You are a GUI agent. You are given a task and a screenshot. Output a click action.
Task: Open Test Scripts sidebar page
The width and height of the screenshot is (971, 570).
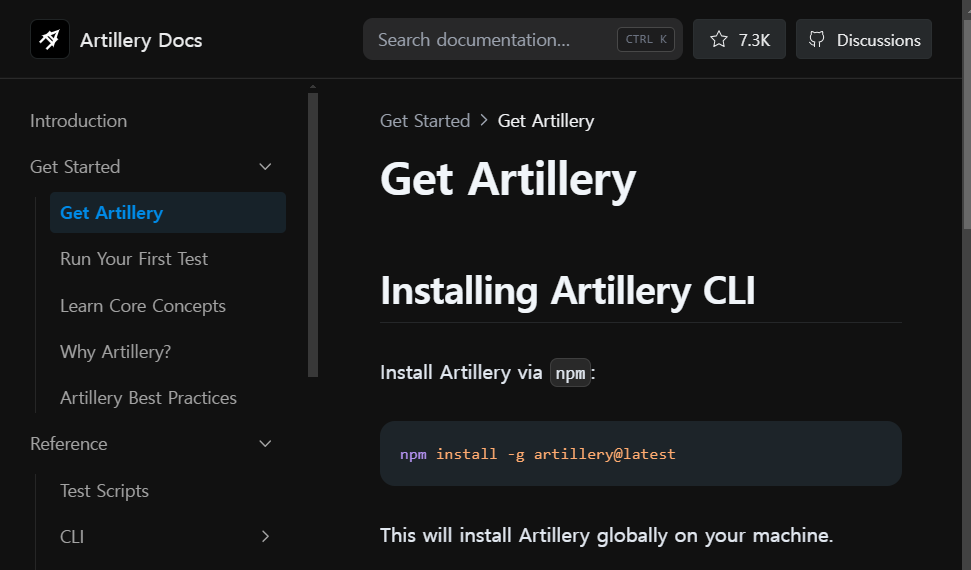pyautogui.click(x=105, y=491)
